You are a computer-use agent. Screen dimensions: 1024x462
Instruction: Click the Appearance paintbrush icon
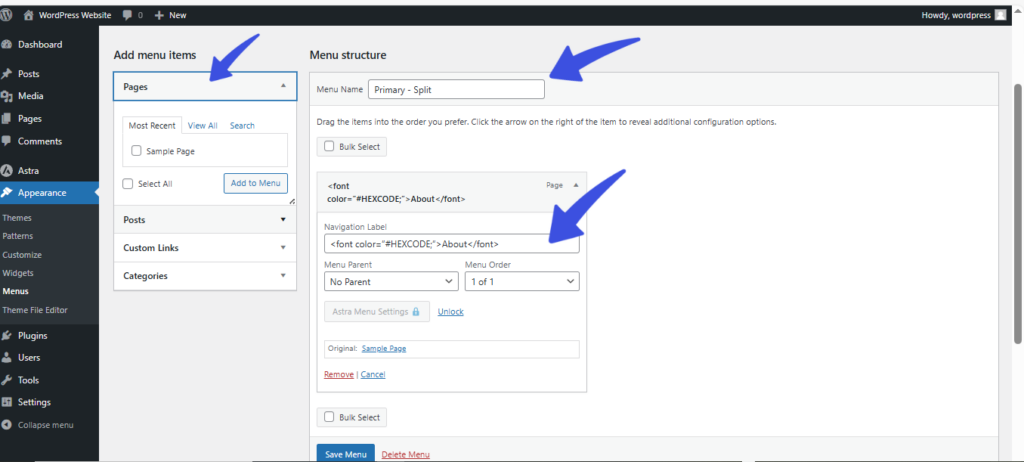click(7, 193)
